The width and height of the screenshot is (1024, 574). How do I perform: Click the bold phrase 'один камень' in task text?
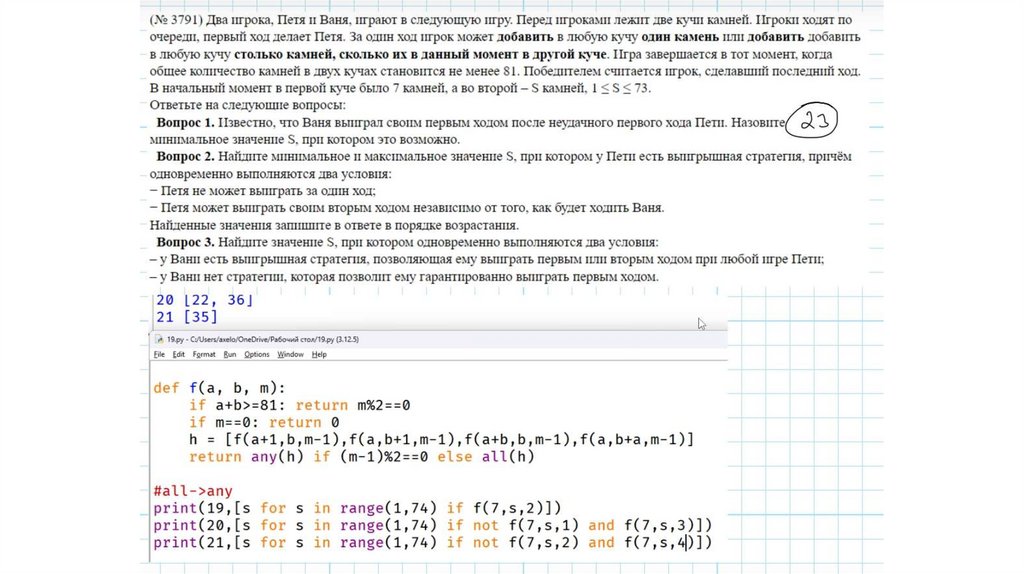680,37
